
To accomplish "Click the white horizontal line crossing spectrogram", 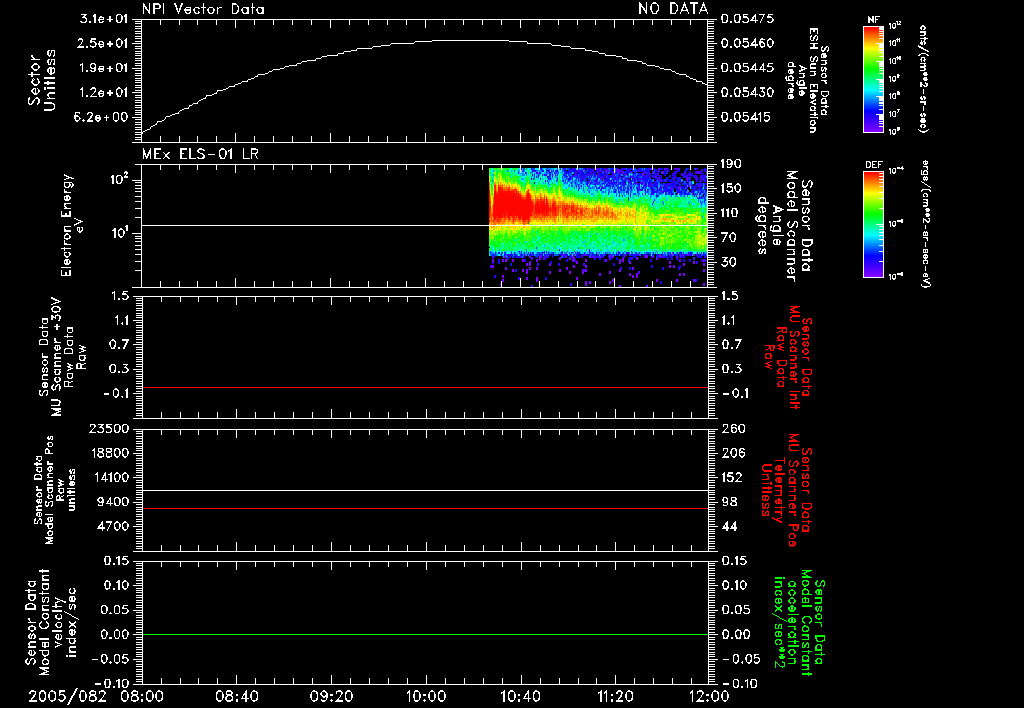I will pos(424,225).
